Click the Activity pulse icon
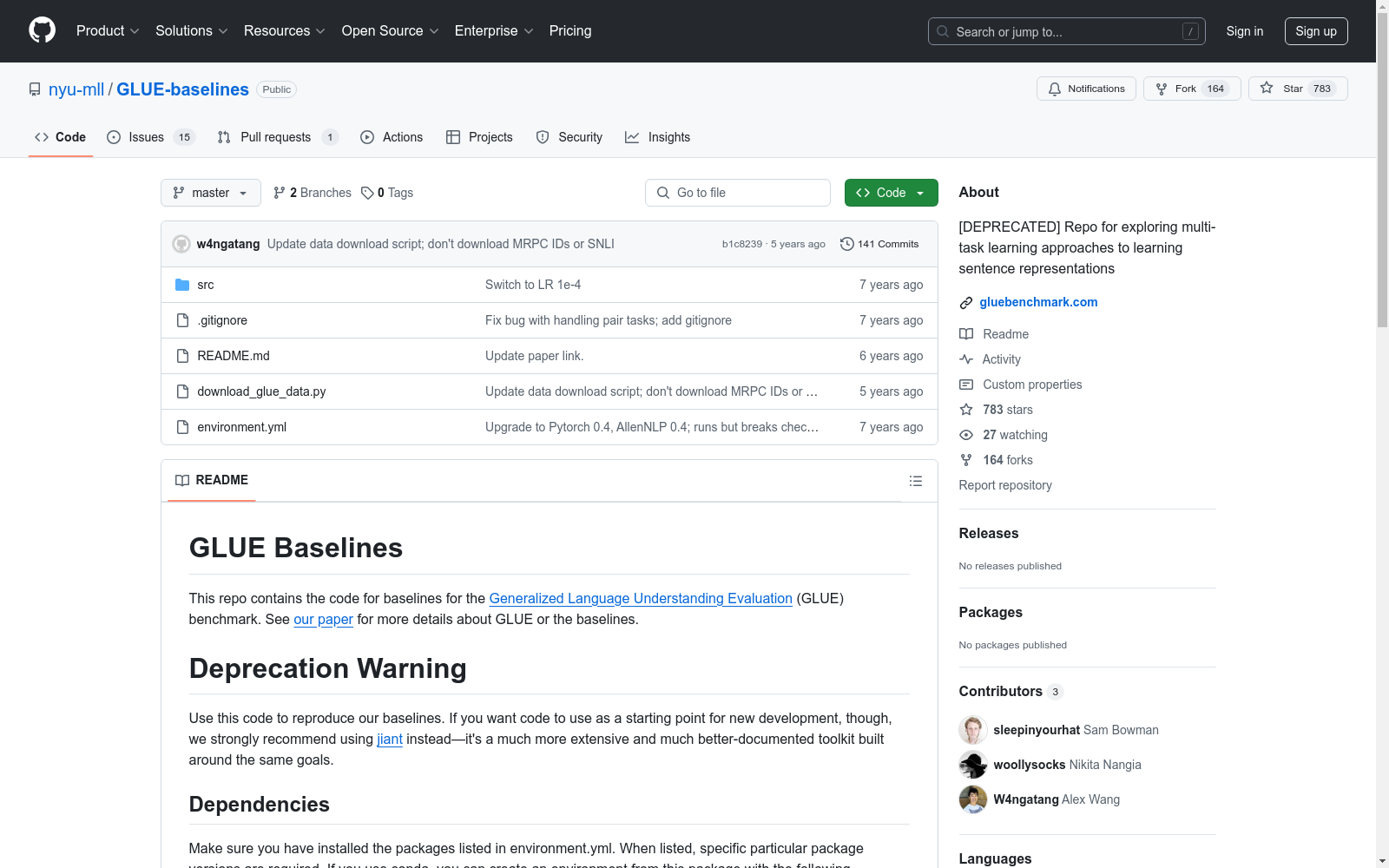This screenshot has width=1389, height=868. 966,359
